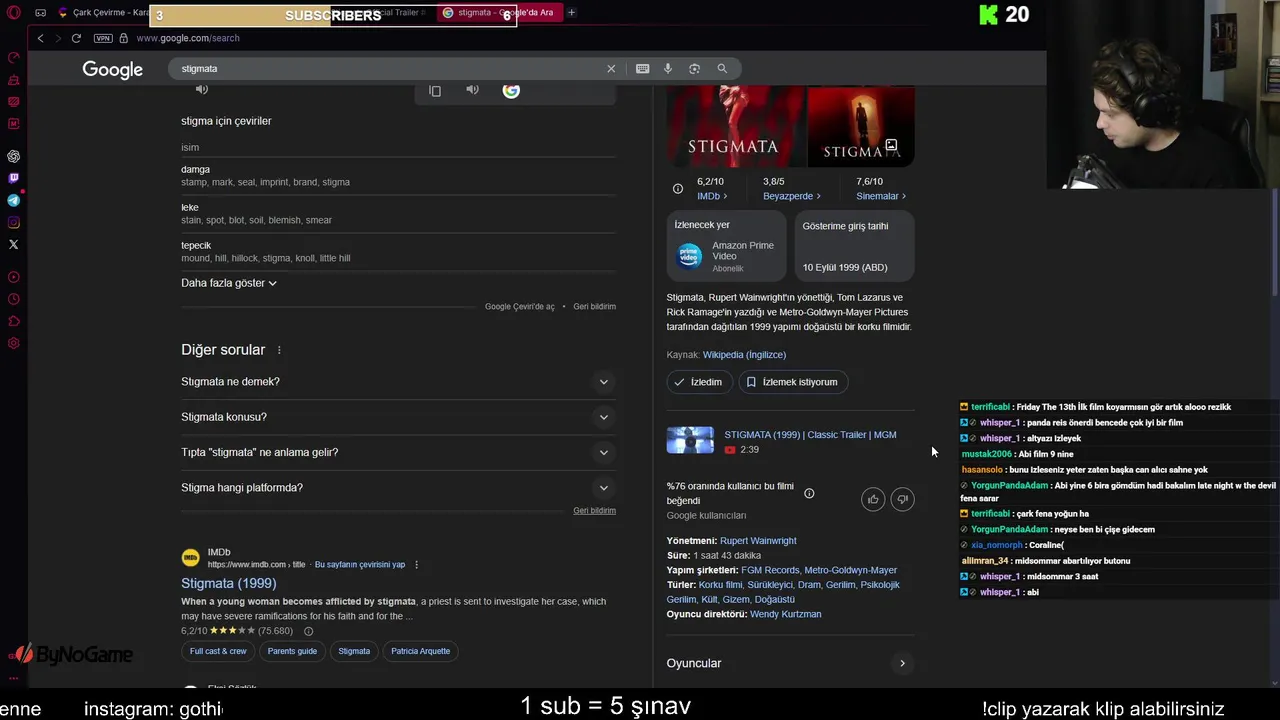
Task: Open the on-screen keyboard icon
Action: tap(642, 69)
